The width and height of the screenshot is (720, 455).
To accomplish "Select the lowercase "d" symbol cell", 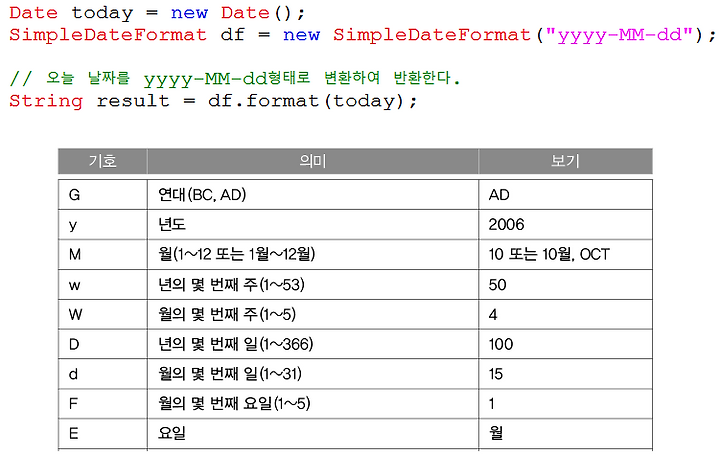I will pyautogui.click(x=102, y=374).
